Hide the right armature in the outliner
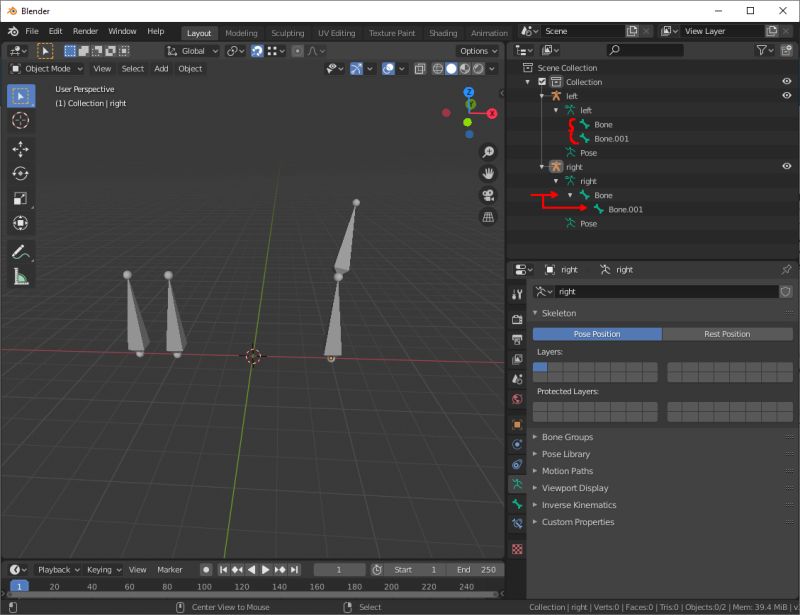 pos(786,166)
